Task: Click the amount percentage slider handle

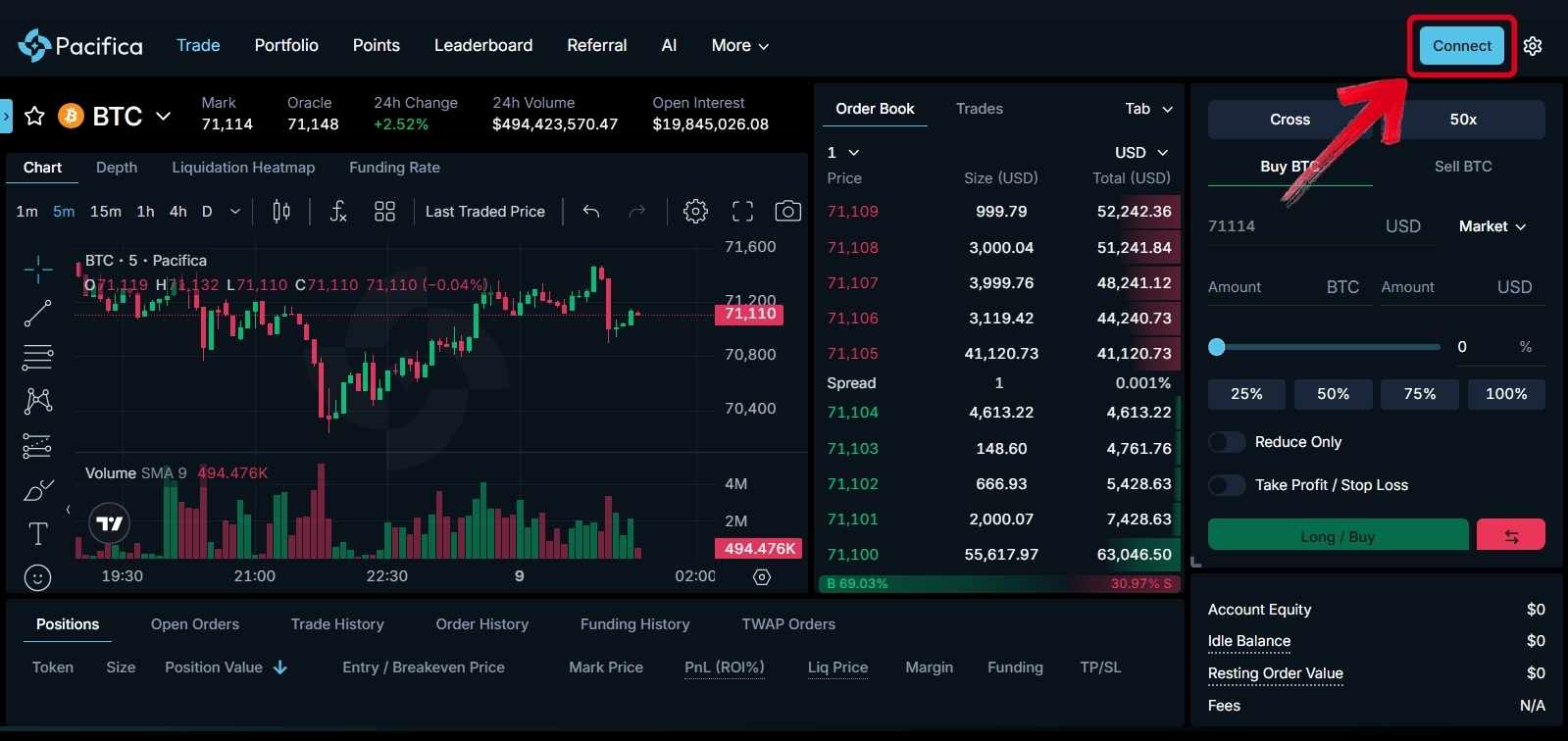Action: 1217,347
